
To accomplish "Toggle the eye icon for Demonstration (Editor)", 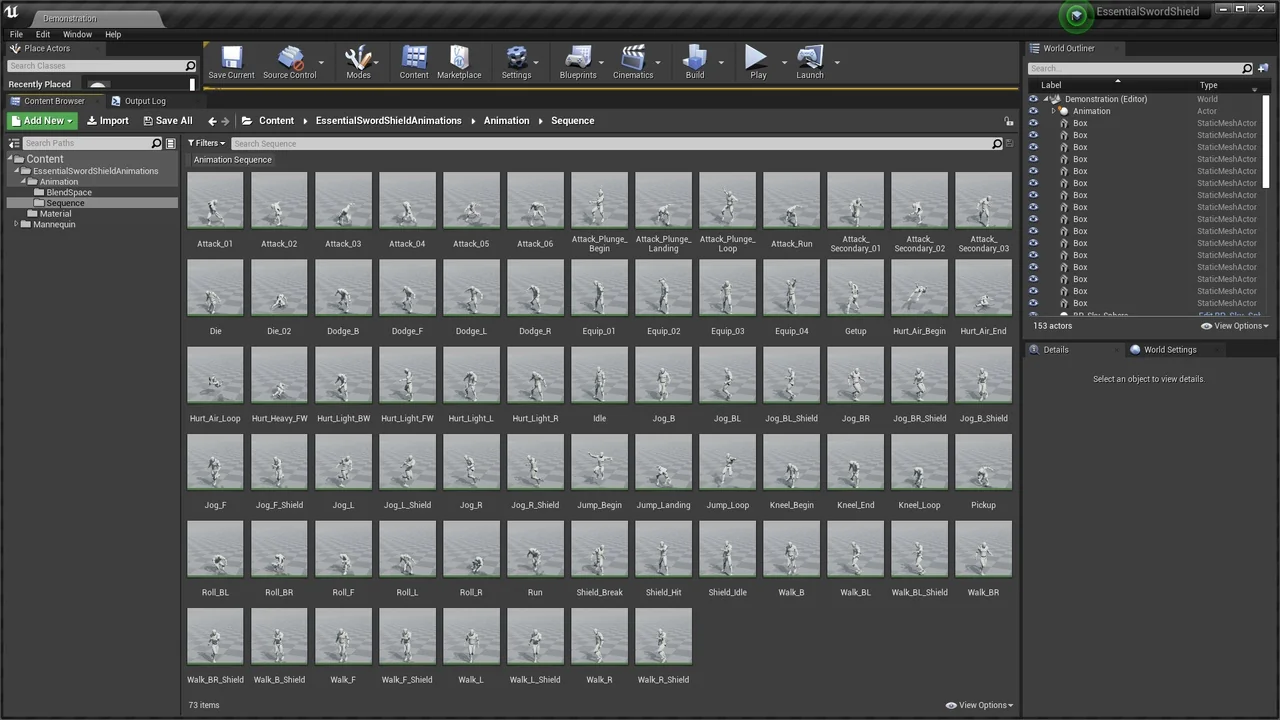I will [x=1034, y=99].
